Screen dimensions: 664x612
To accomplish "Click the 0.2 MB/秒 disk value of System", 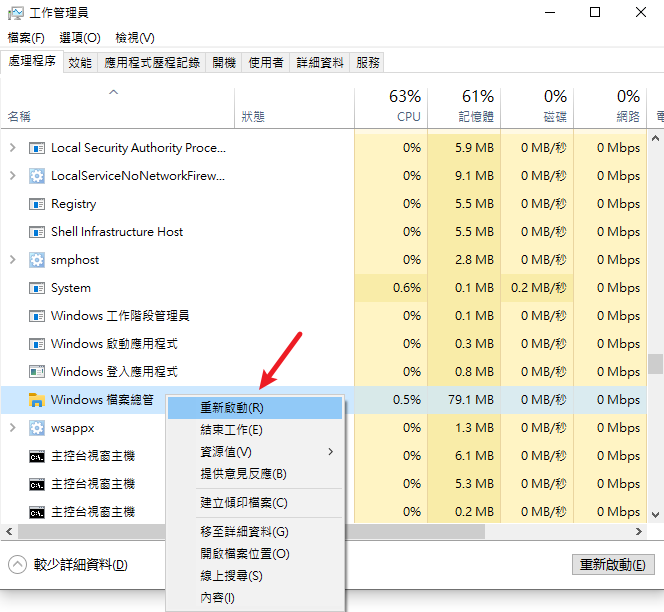I will 538,288.
